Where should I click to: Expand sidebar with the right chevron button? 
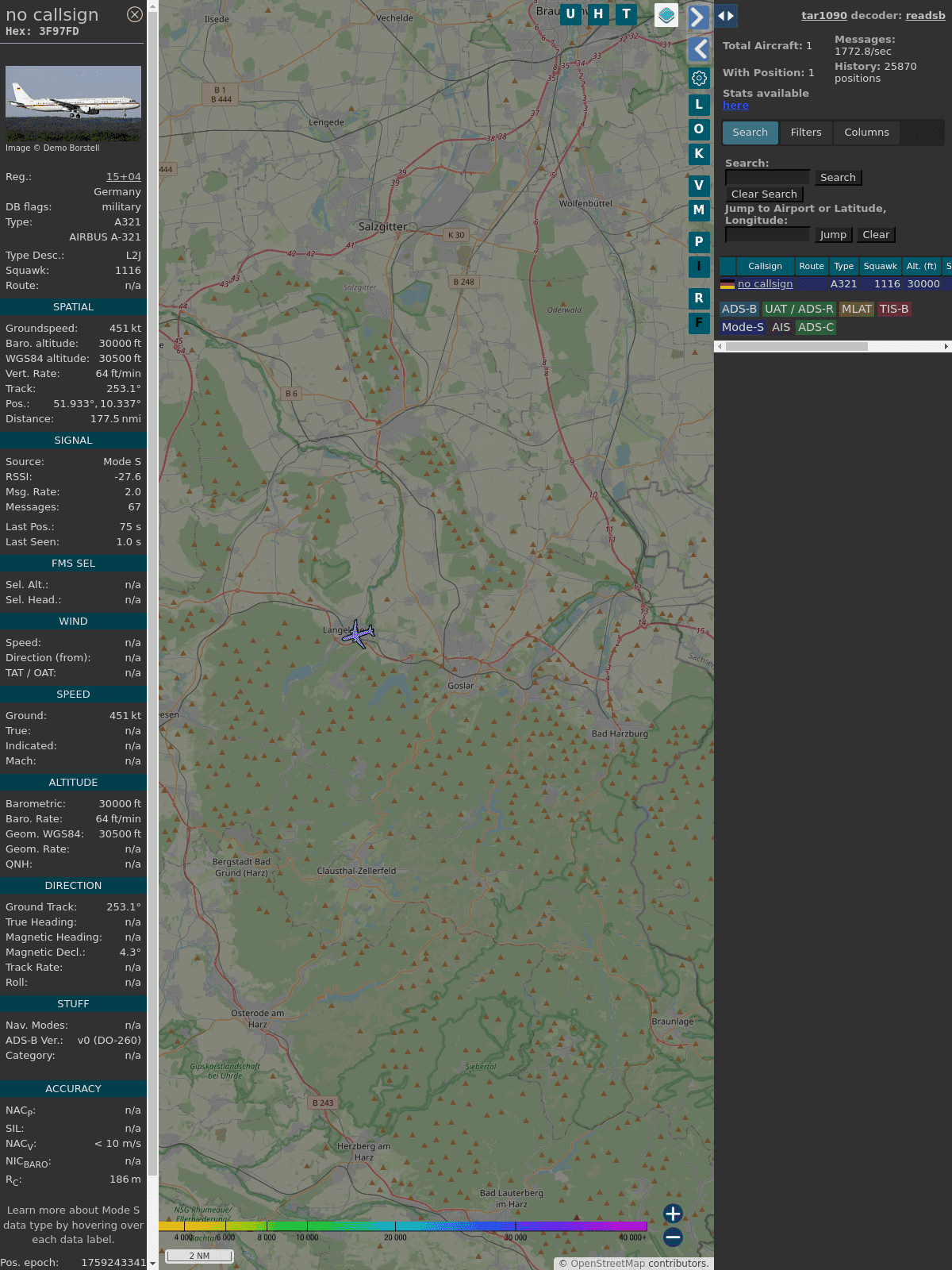[x=698, y=17]
